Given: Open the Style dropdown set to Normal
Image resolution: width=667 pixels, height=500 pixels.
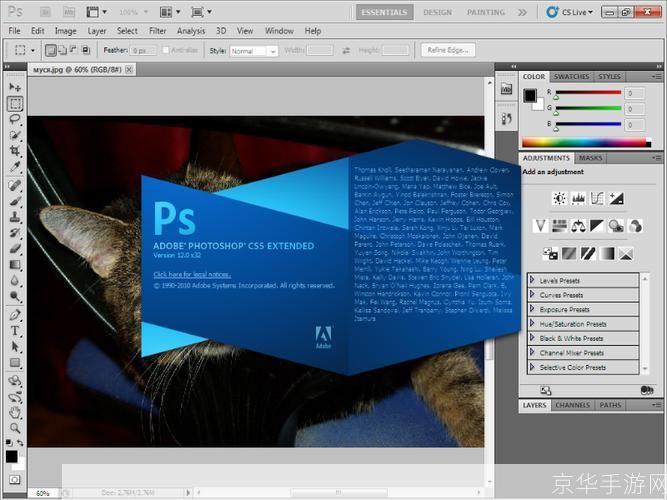Looking at the screenshot, I should click(254, 51).
